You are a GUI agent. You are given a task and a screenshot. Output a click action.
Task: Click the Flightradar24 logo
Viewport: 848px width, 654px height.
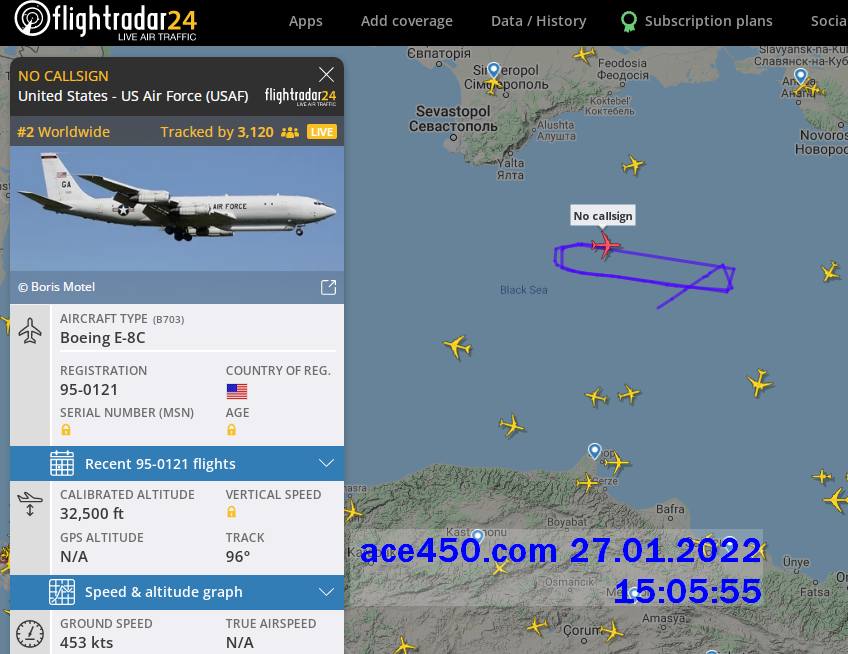point(105,22)
